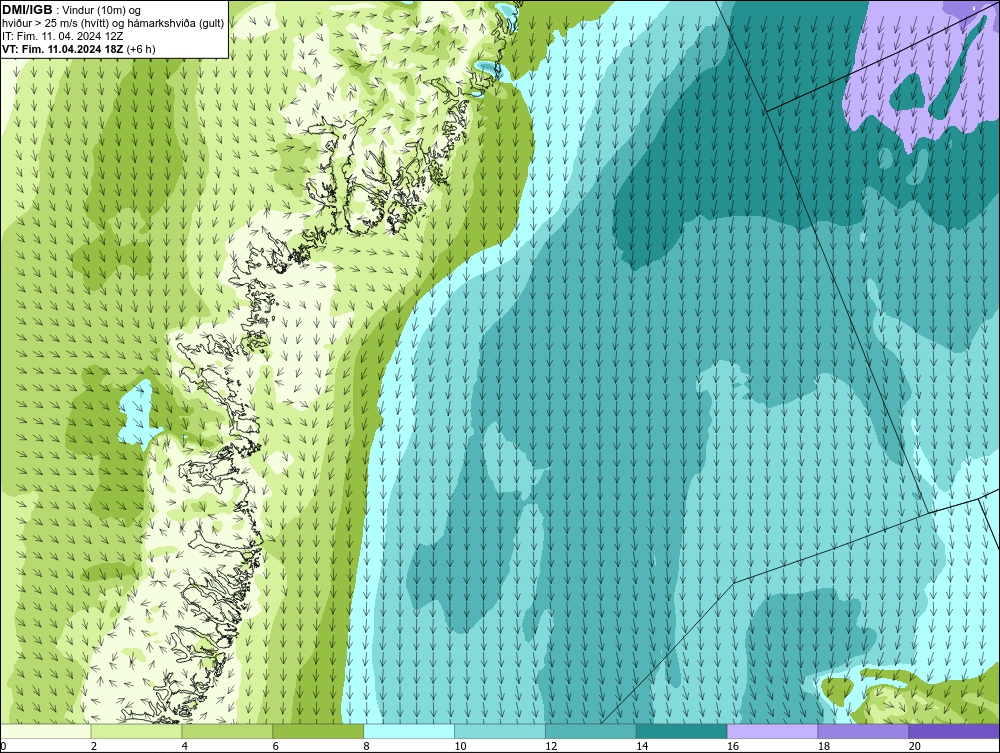Click legend label '6'
Viewport: 1000px width, 753px height.
tap(276, 746)
